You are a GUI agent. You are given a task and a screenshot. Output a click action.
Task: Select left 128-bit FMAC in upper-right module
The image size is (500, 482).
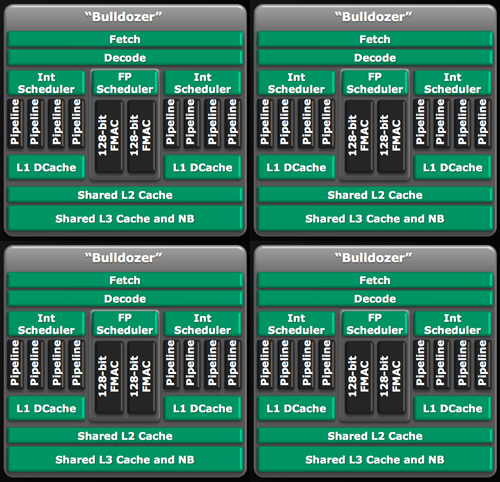(x=359, y=136)
